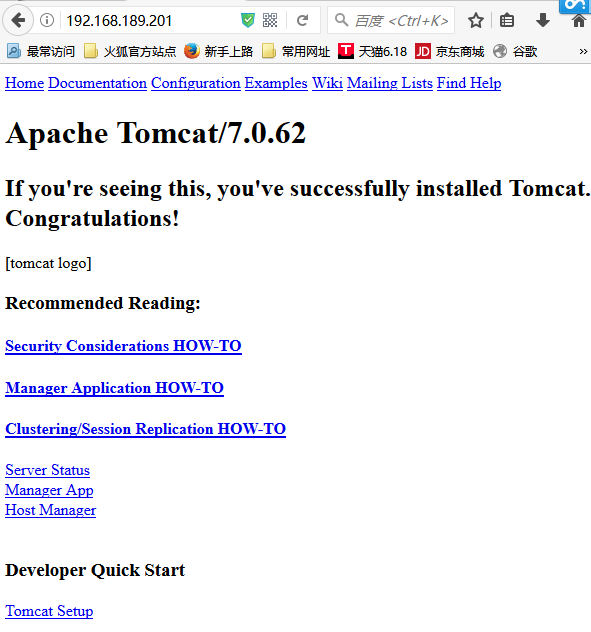
Task: Reload the page with the refresh icon
Action: (x=302, y=20)
